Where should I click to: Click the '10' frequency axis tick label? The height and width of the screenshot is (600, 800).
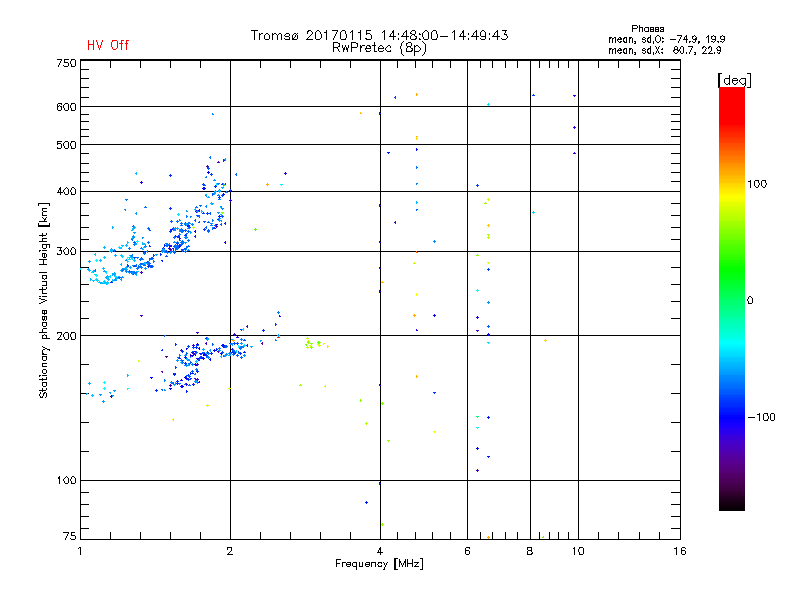click(x=578, y=551)
